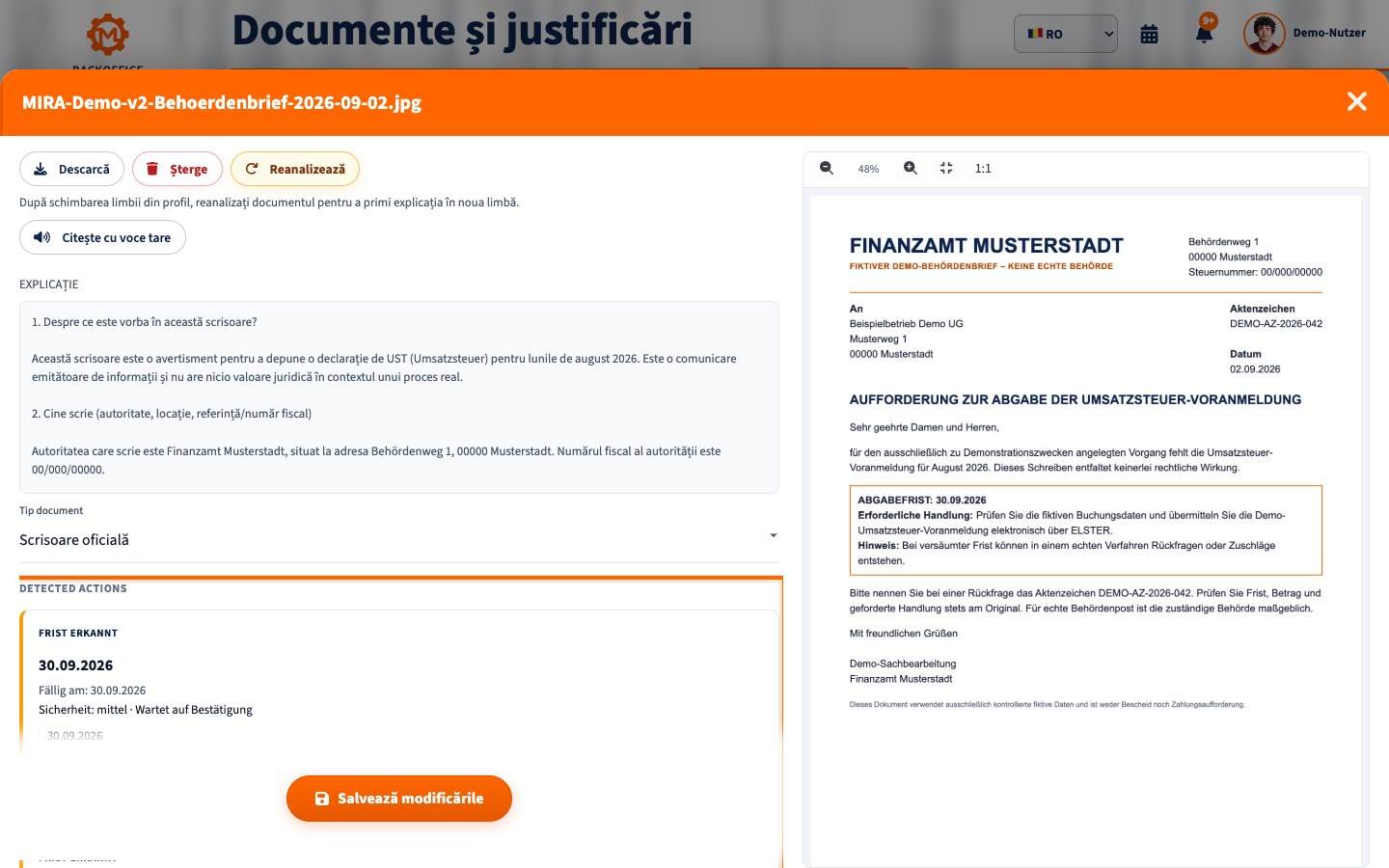
Task: Click the DETECTED ACTIONS heading
Action: click(73, 588)
